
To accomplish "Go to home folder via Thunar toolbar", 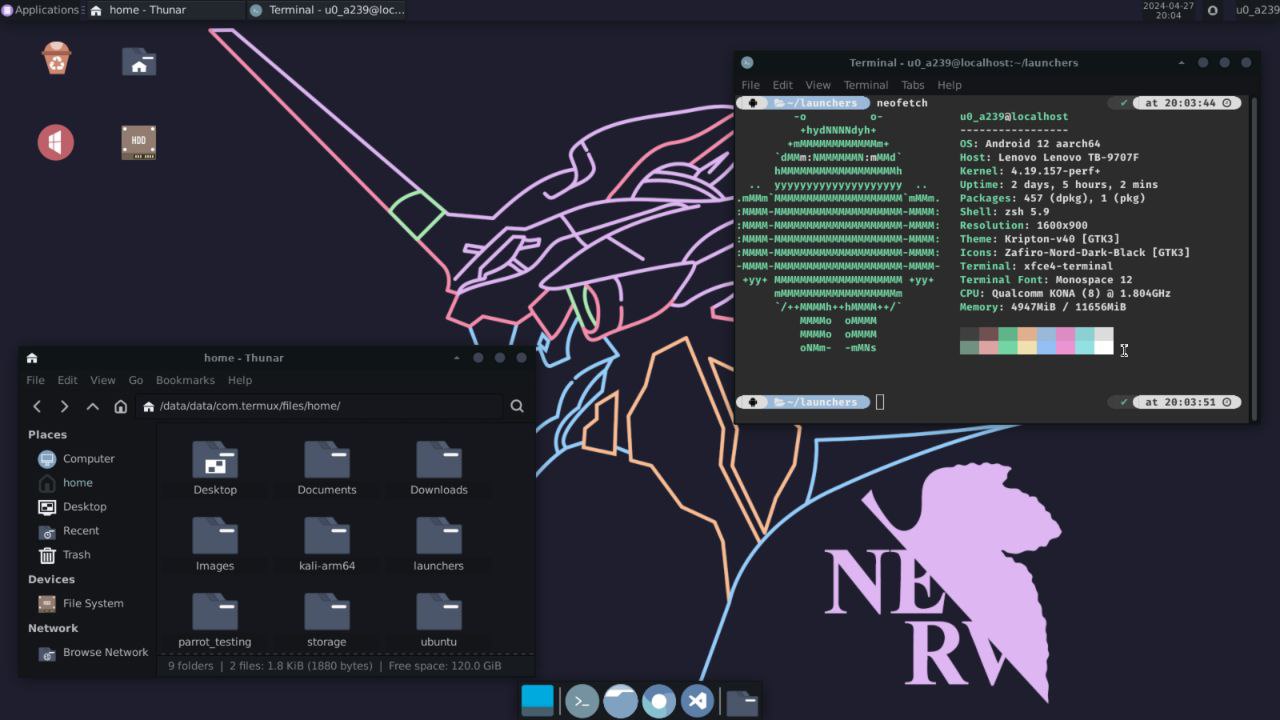I will 120,406.
